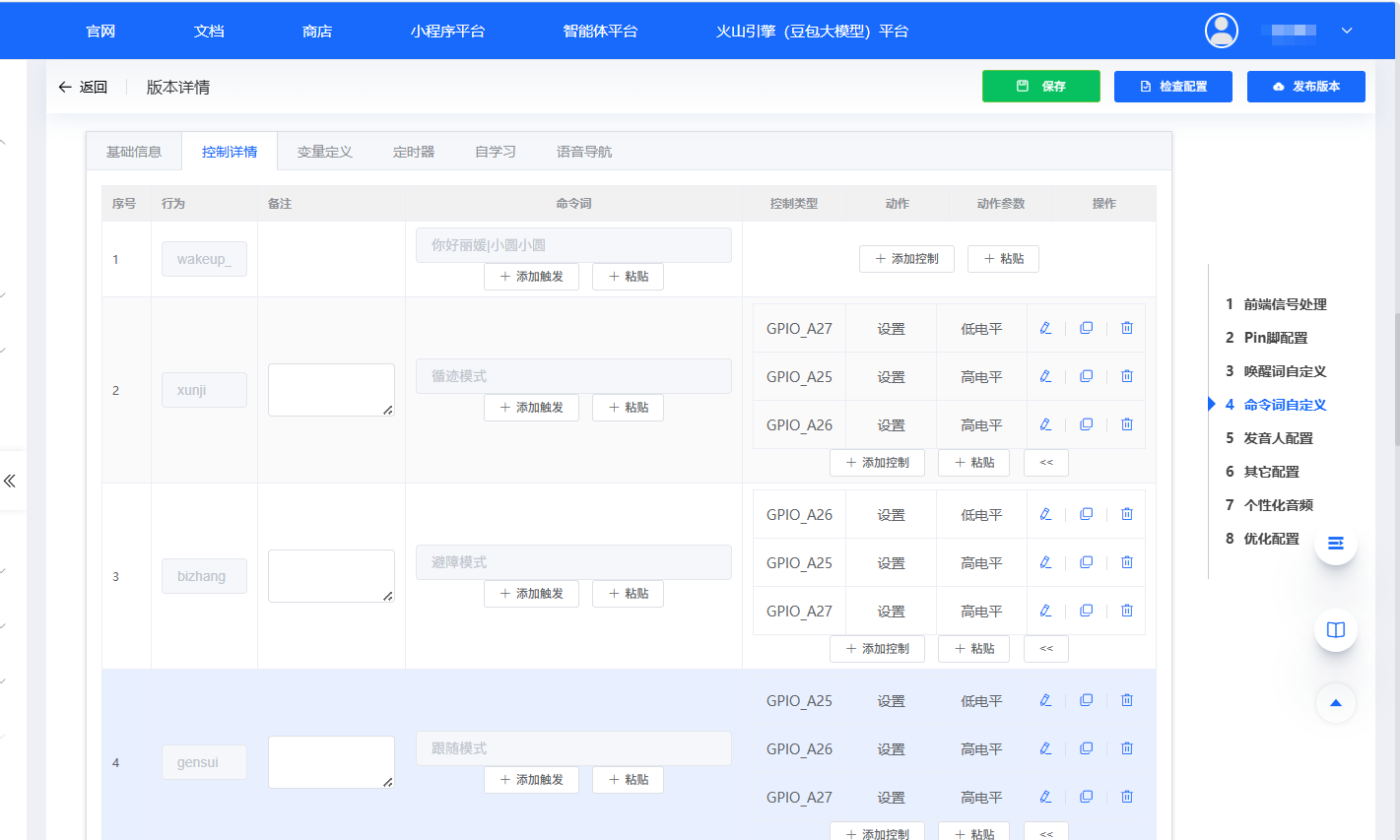This screenshot has height=840, width=1400.
Task: Delete the GPIO_A26 control in gensui row
Action: (x=1127, y=748)
